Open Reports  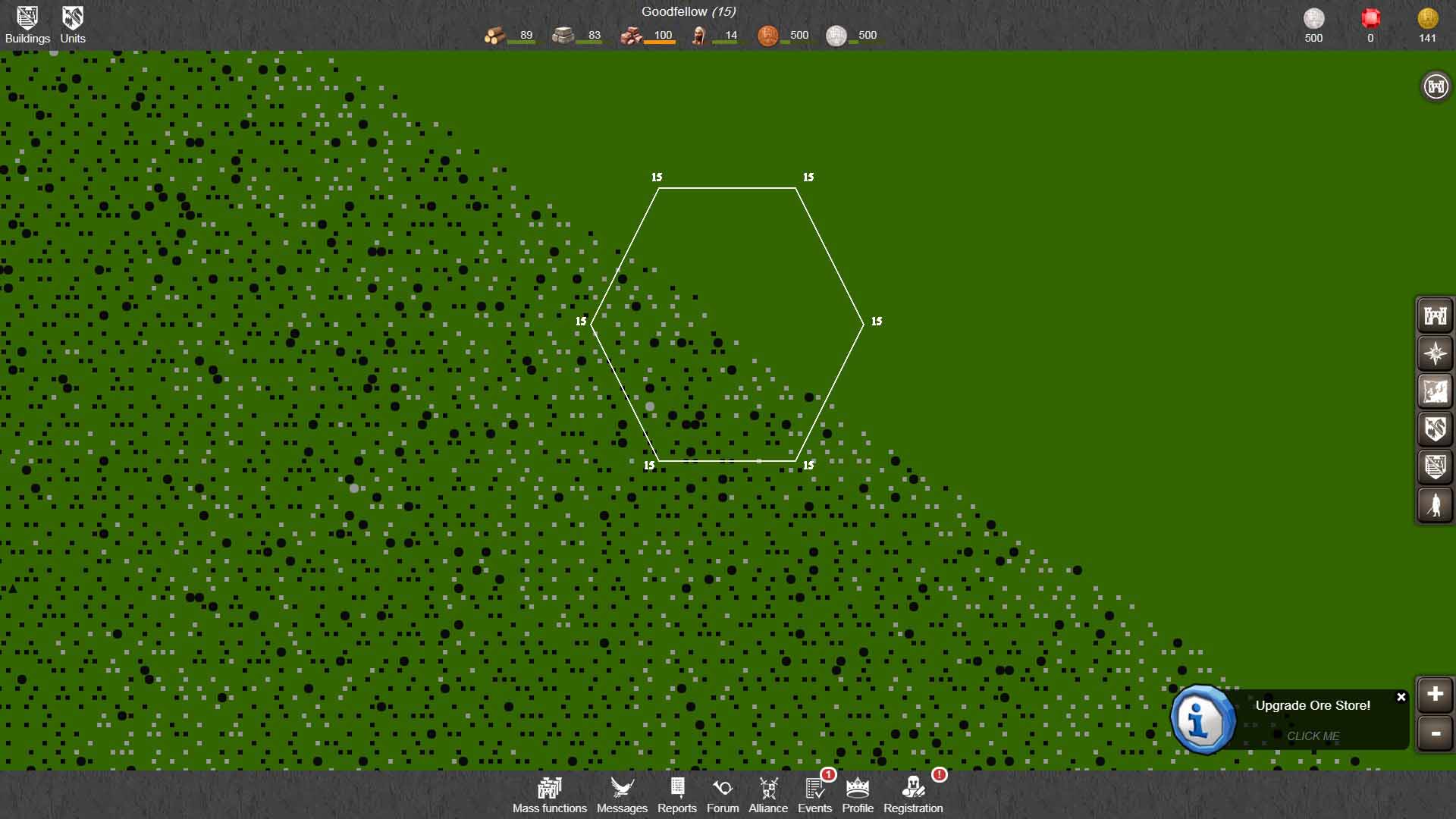pyautogui.click(x=676, y=795)
